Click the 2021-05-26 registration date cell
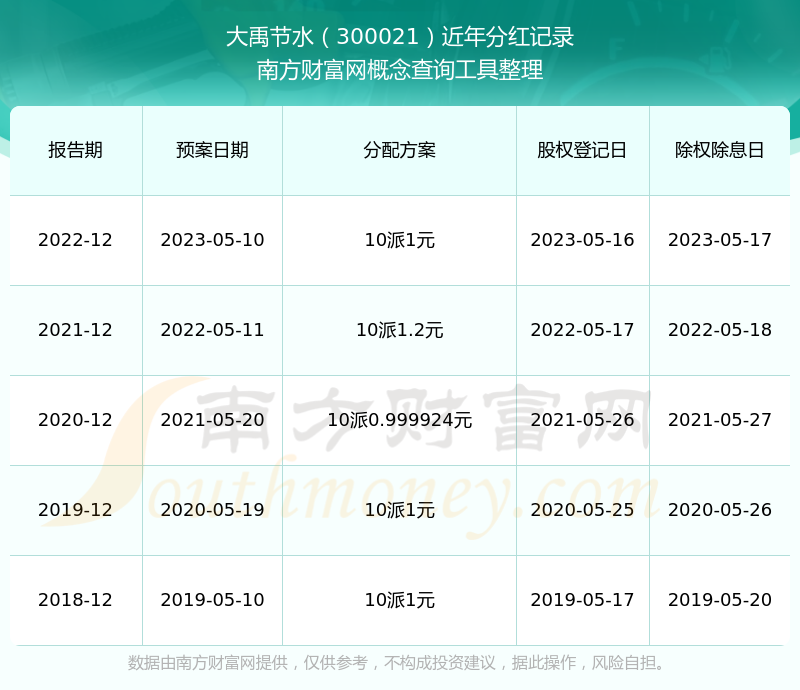This screenshot has height=690, width=800. click(x=582, y=420)
